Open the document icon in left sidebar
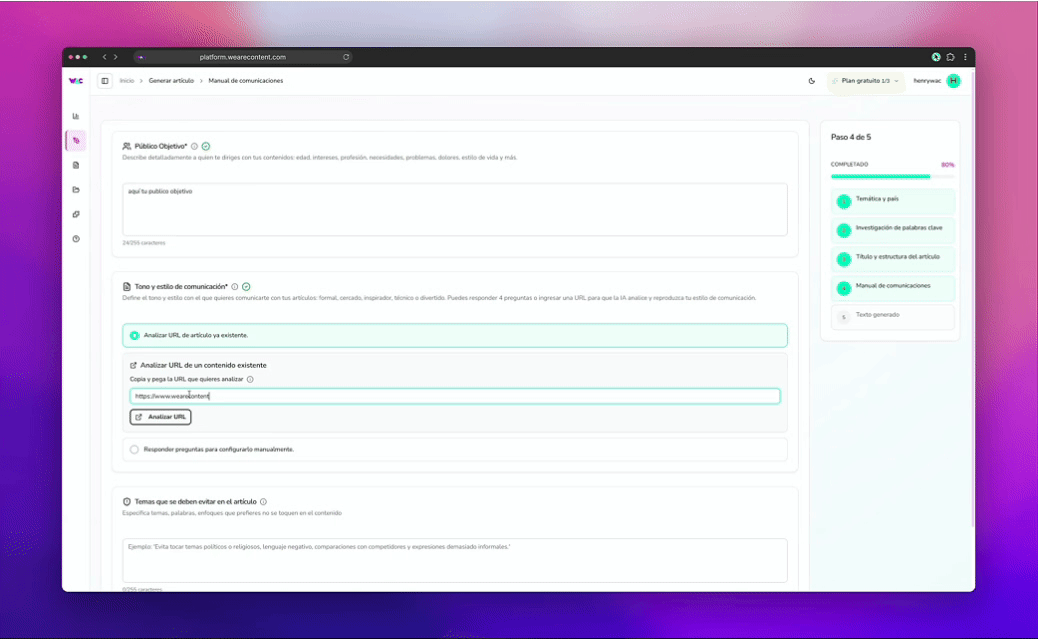 click(x=76, y=165)
